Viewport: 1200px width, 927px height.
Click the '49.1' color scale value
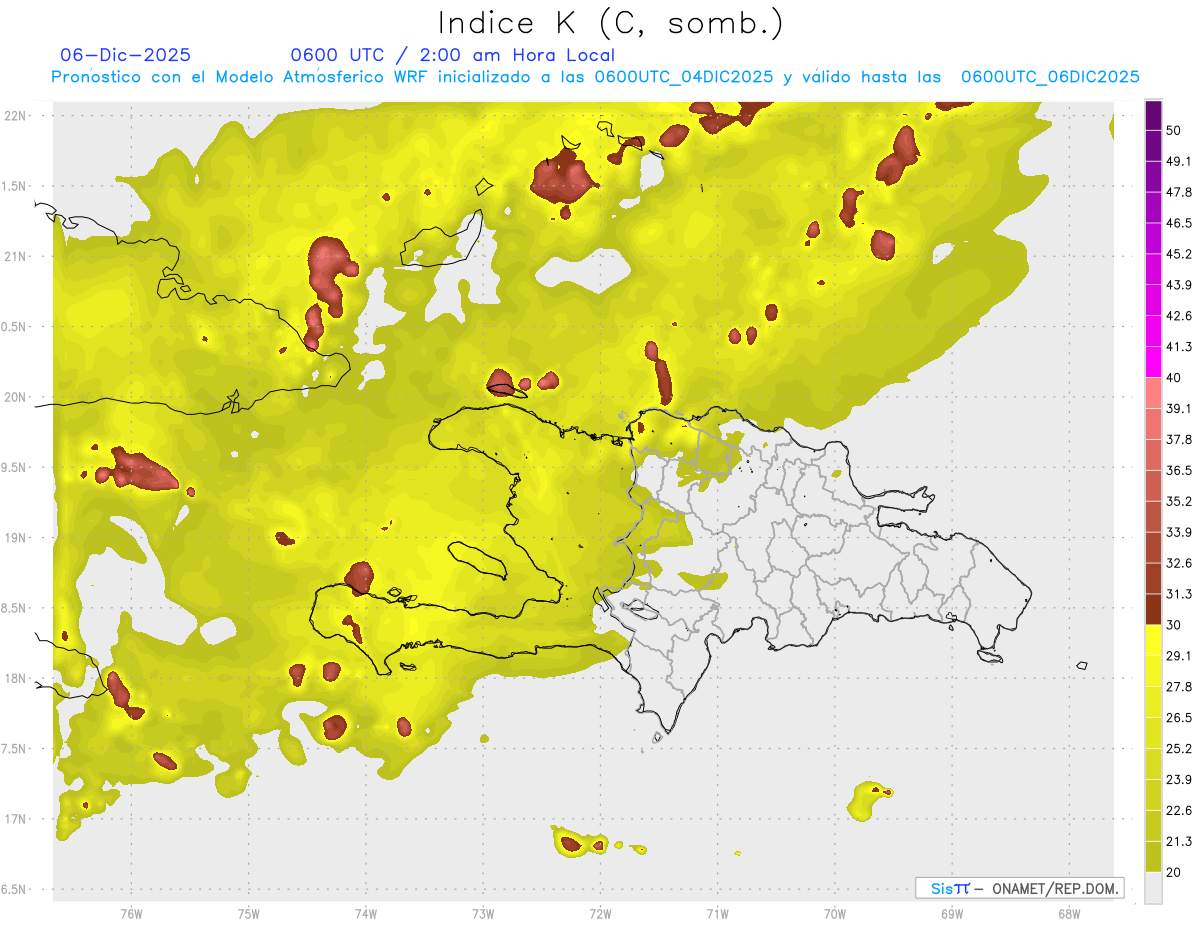pyautogui.click(x=1179, y=161)
